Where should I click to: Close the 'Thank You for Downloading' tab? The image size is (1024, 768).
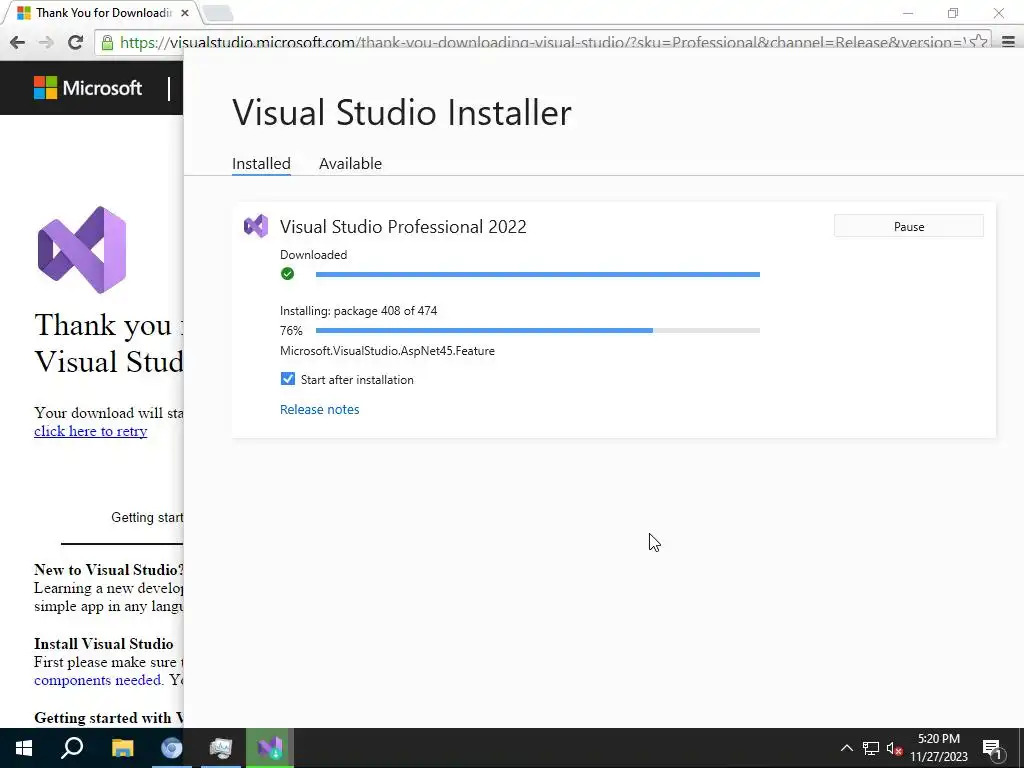pyautogui.click(x=185, y=12)
